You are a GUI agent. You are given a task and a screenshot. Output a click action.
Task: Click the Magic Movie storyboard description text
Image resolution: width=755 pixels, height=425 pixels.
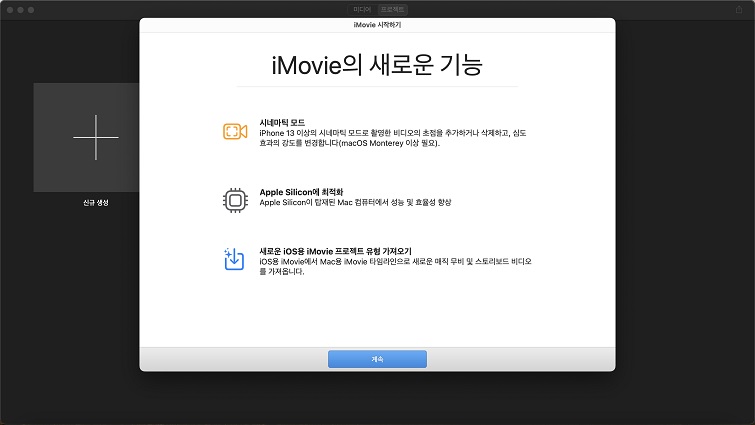point(395,266)
